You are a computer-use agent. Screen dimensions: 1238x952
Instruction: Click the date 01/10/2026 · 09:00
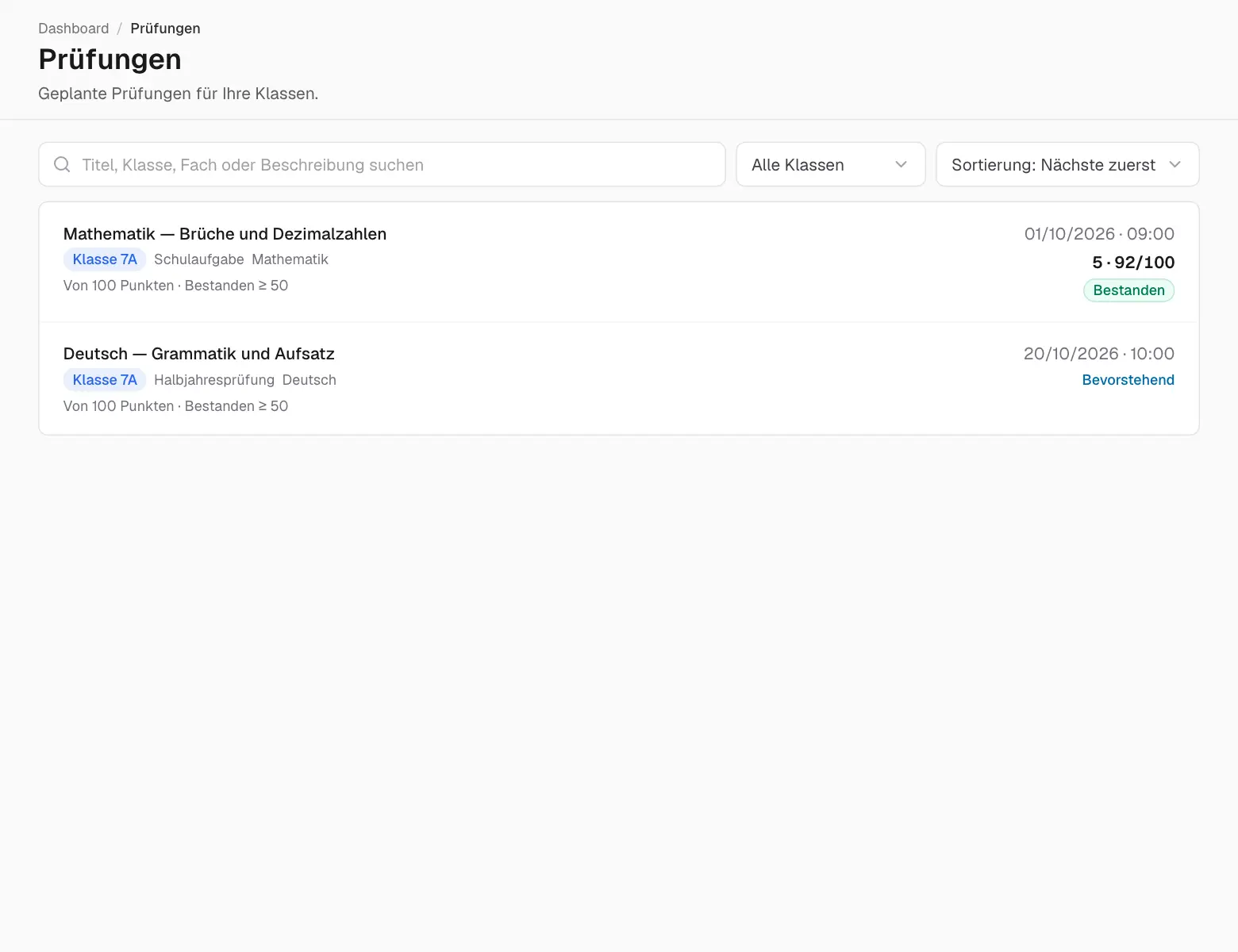pos(1099,234)
